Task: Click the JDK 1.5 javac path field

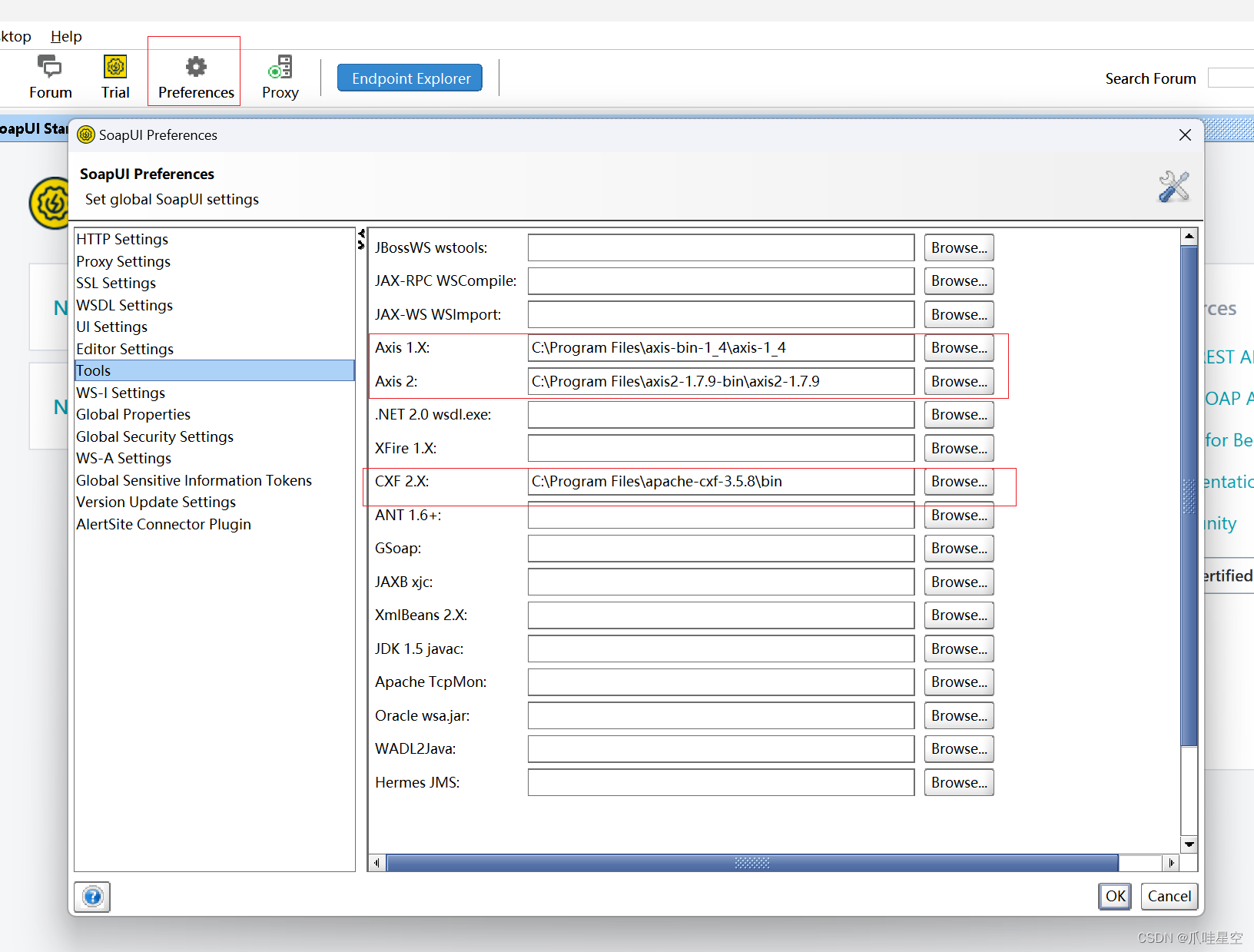Action: tap(721, 648)
